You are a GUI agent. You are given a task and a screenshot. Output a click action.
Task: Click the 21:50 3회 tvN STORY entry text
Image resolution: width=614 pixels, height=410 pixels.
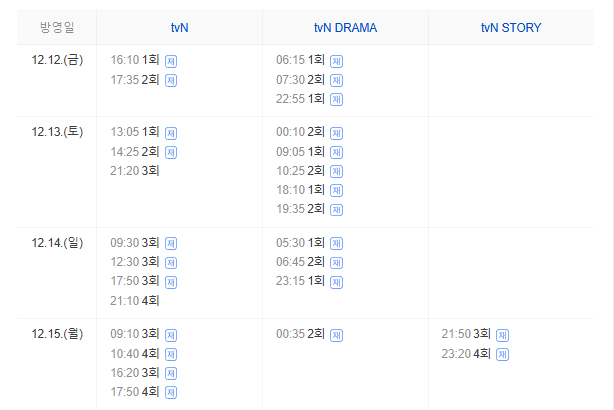(466, 334)
